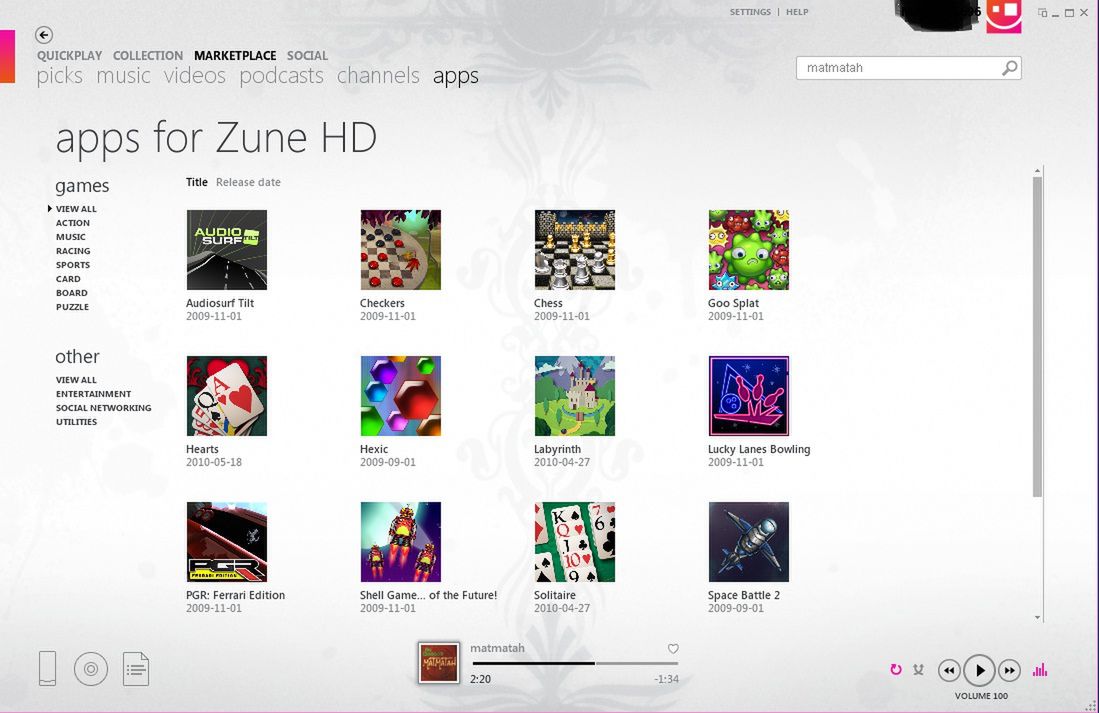1099x713 pixels.
Task: Open the Lucky Lanes Bowling icon
Action: tap(749, 395)
